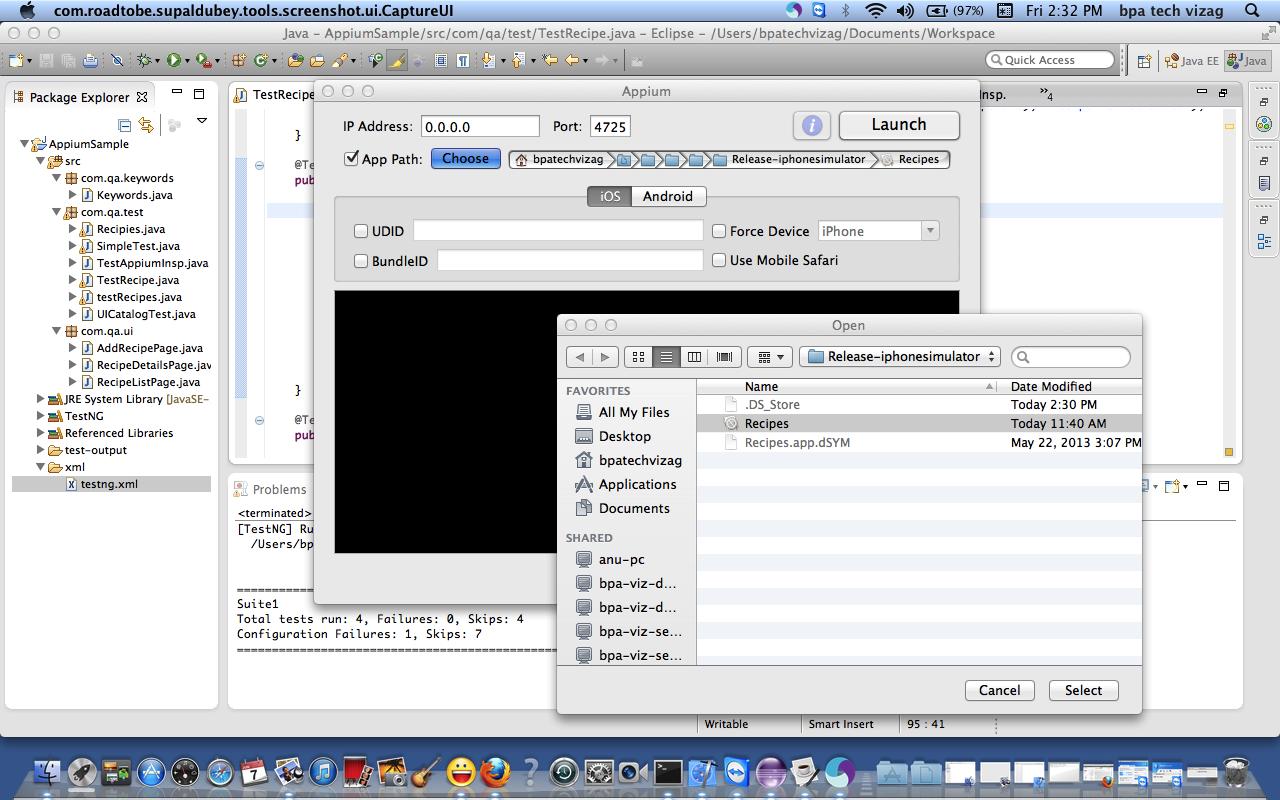Toggle the Force Device checkbox
This screenshot has width=1280, height=800.
719,231
